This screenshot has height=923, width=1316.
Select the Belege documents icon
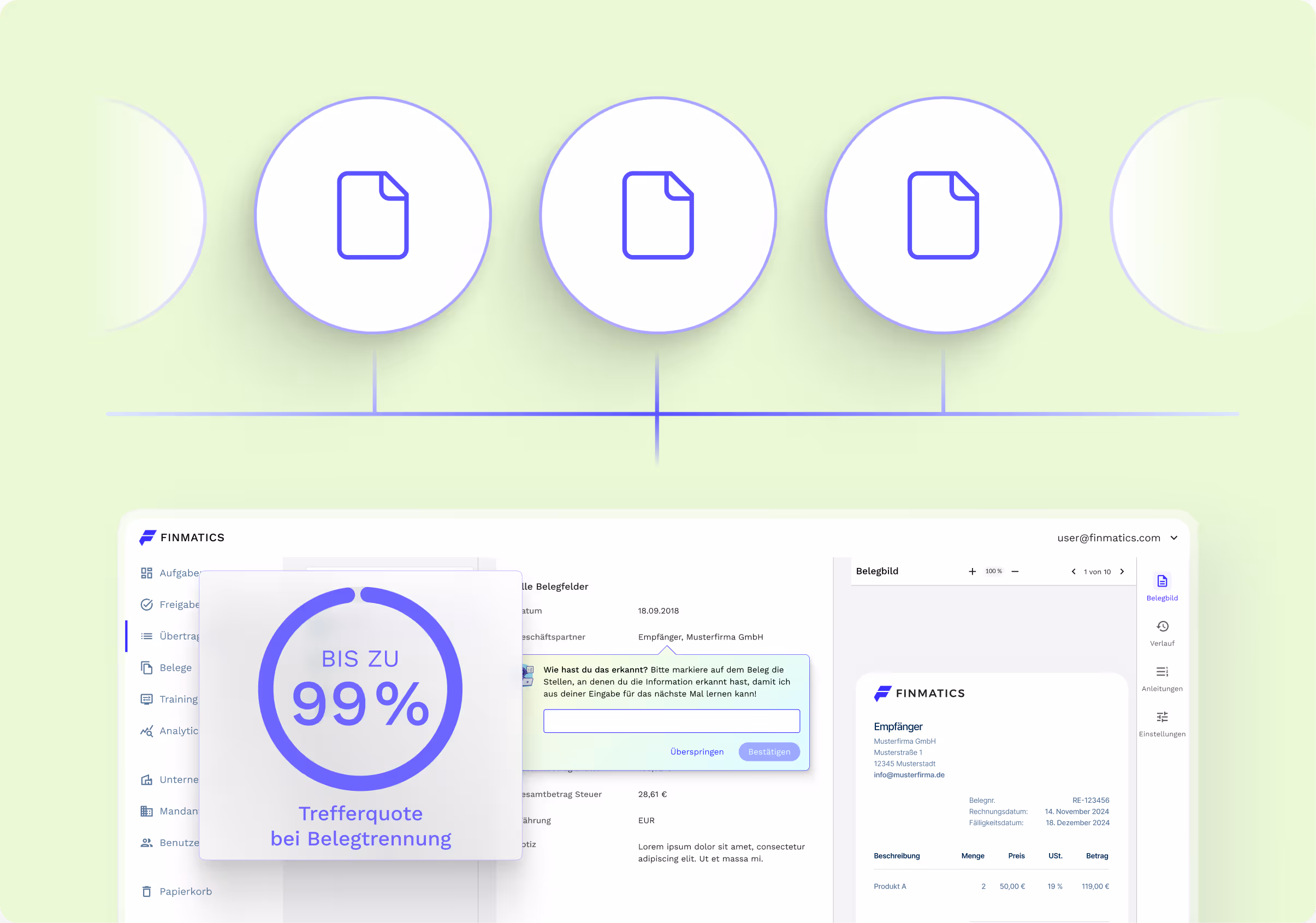click(x=147, y=667)
